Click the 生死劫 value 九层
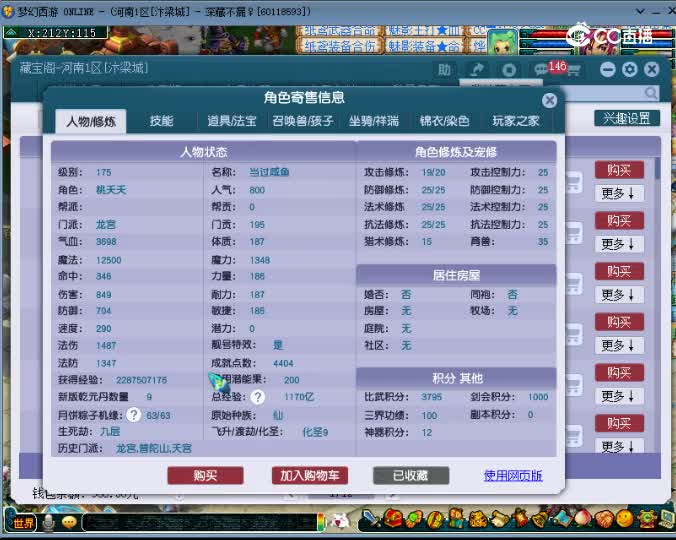The image size is (676, 540). (110, 431)
